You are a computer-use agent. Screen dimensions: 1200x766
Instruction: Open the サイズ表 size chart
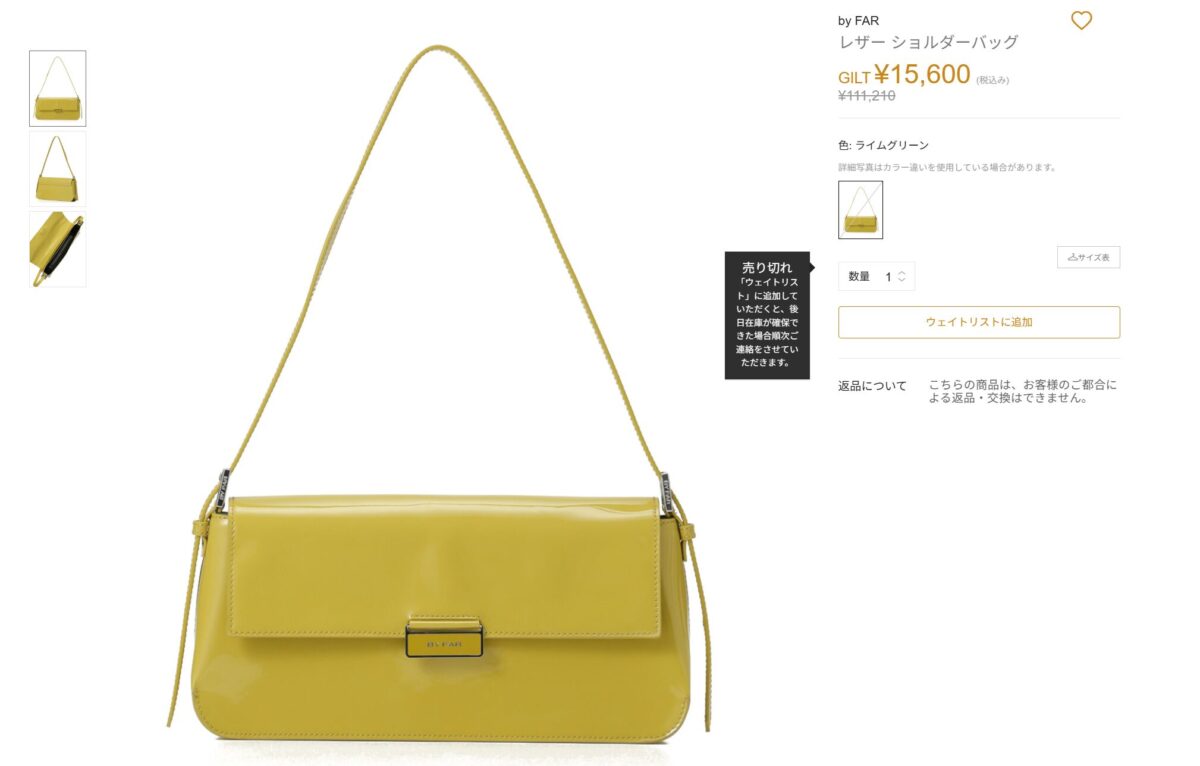[1088, 257]
